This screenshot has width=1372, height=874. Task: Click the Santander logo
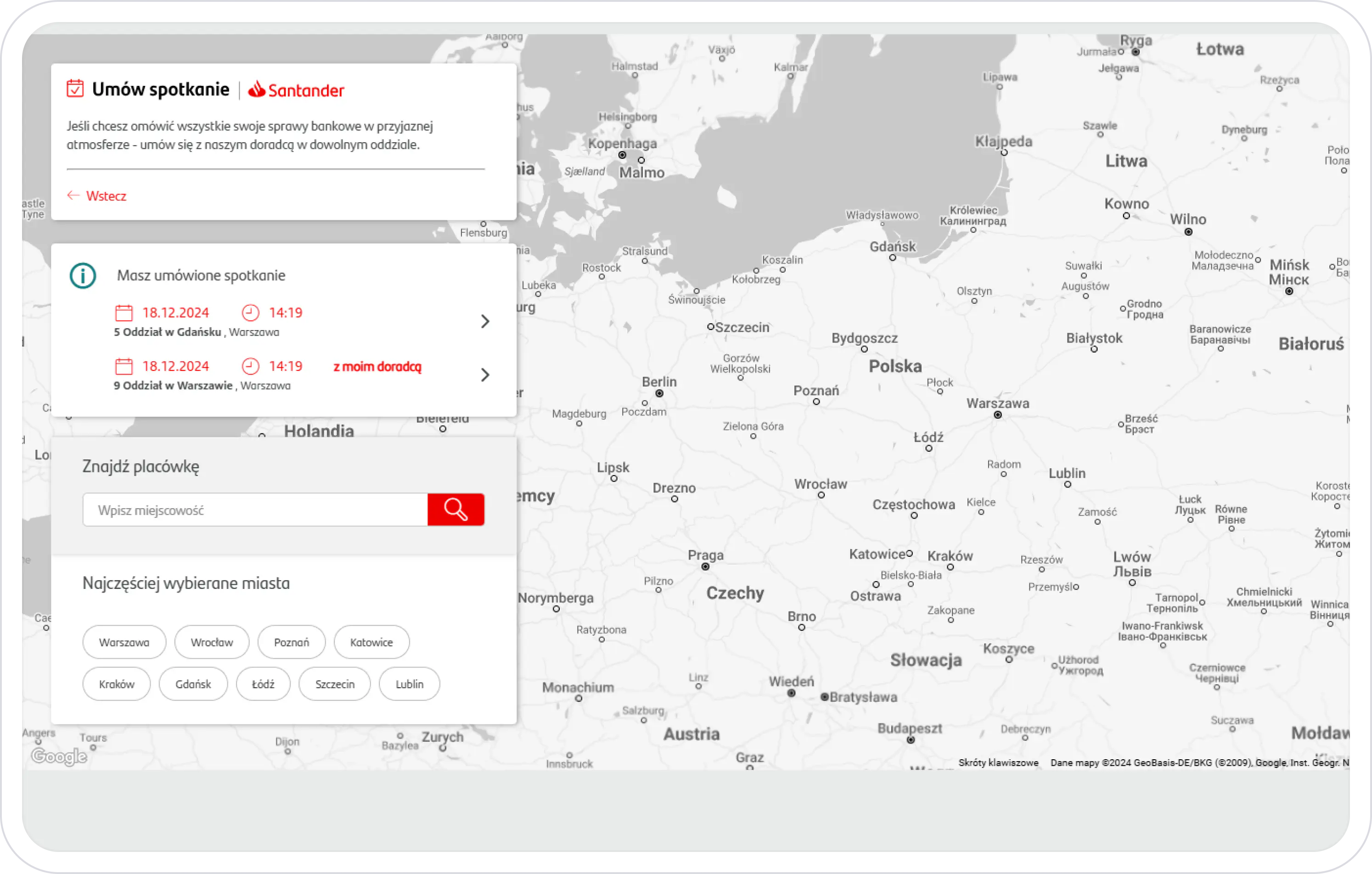pyautogui.click(x=296, y=90)
